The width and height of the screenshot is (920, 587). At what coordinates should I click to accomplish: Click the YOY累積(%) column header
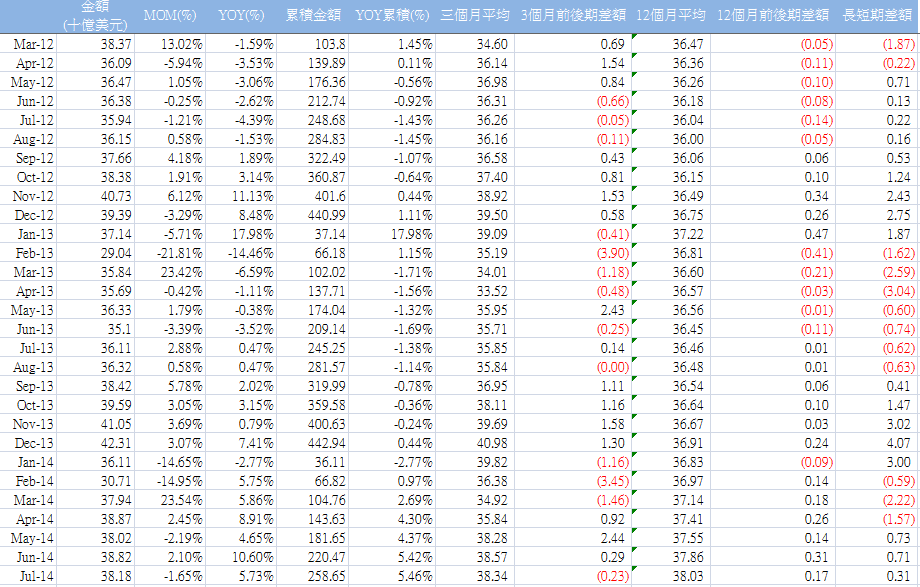pyautogui.click(x=393, y=15)
